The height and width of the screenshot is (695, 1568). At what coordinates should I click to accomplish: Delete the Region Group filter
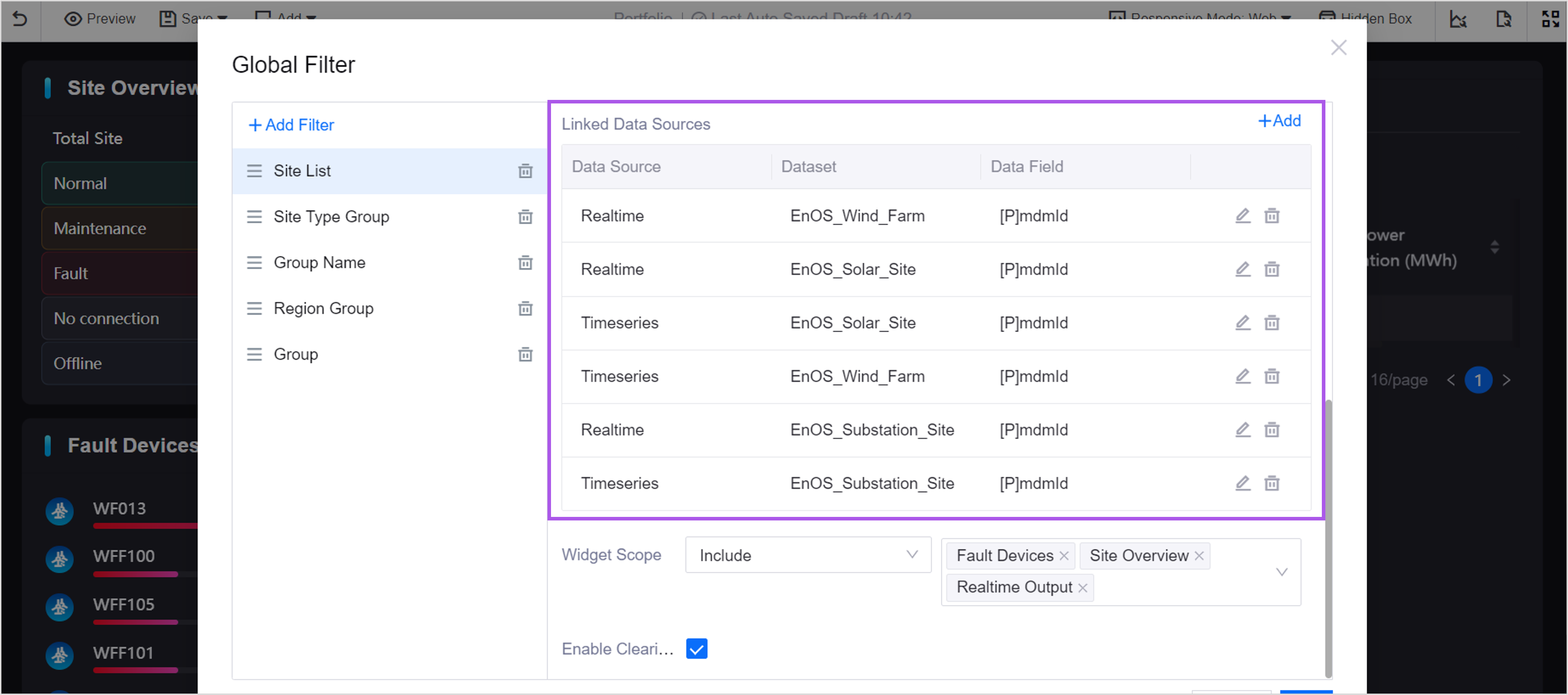[525, 309]
